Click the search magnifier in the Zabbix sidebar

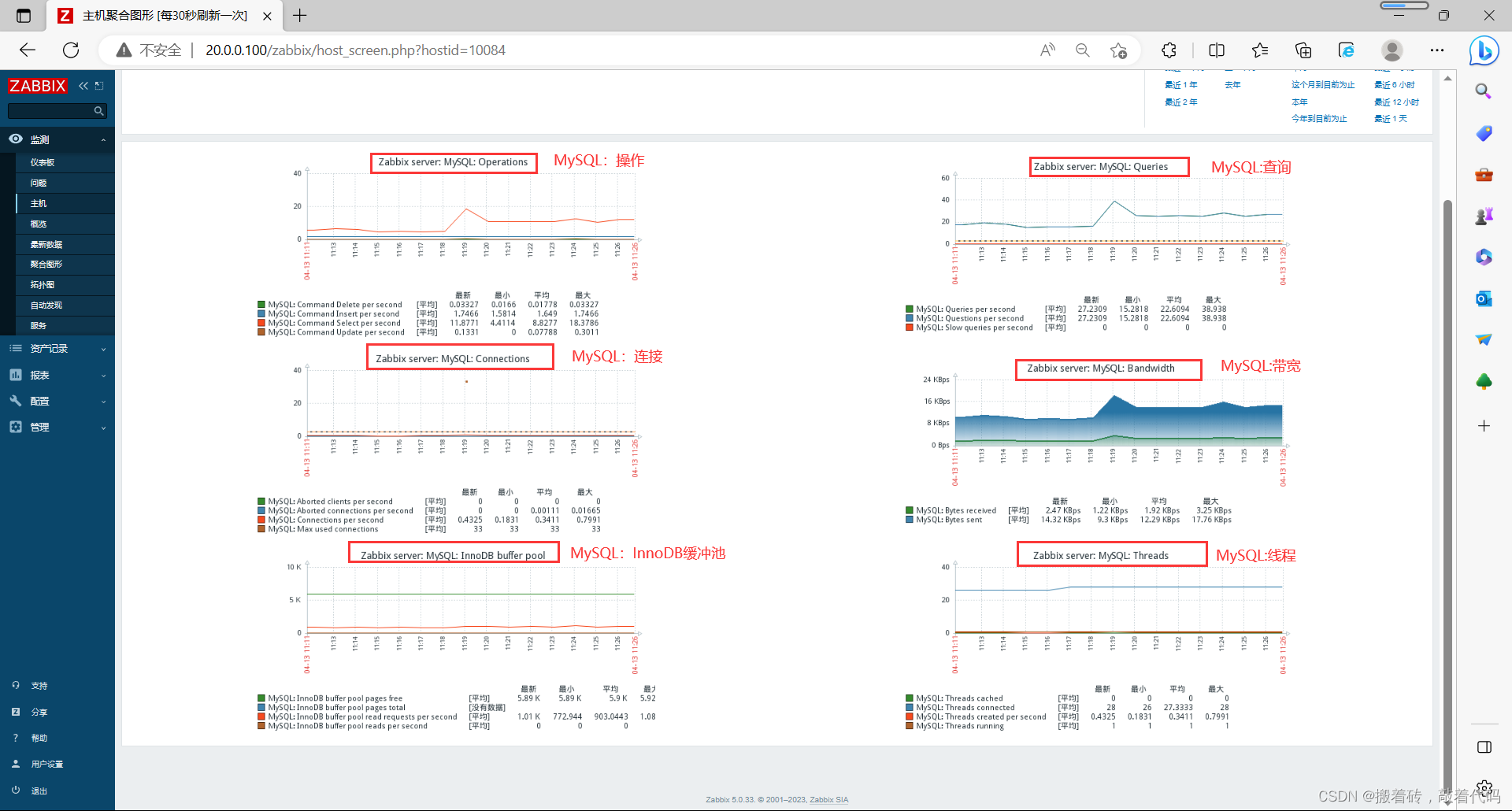98,111
